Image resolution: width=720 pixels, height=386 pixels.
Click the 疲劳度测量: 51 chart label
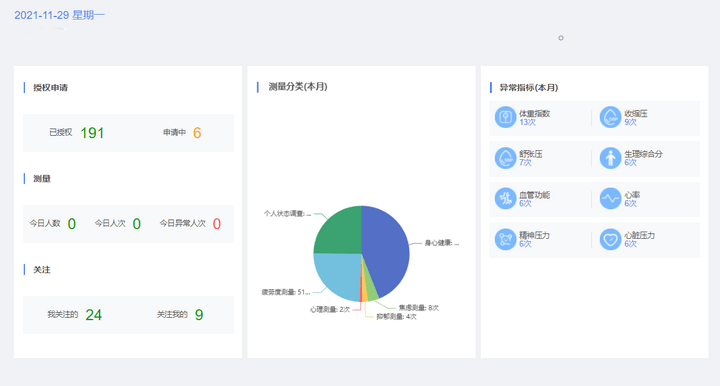click(286, 292)
